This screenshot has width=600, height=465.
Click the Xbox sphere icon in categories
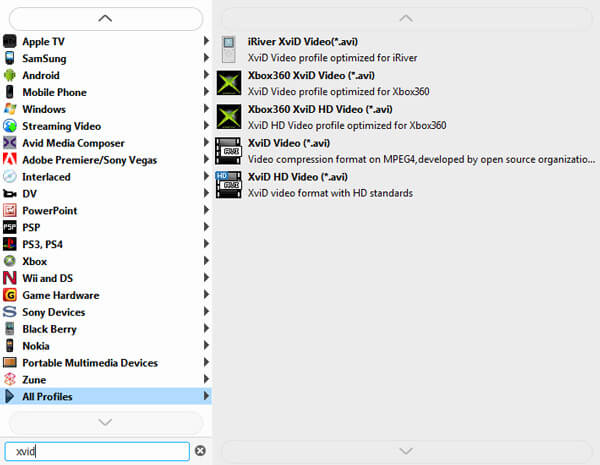click(x=10, y=261)
